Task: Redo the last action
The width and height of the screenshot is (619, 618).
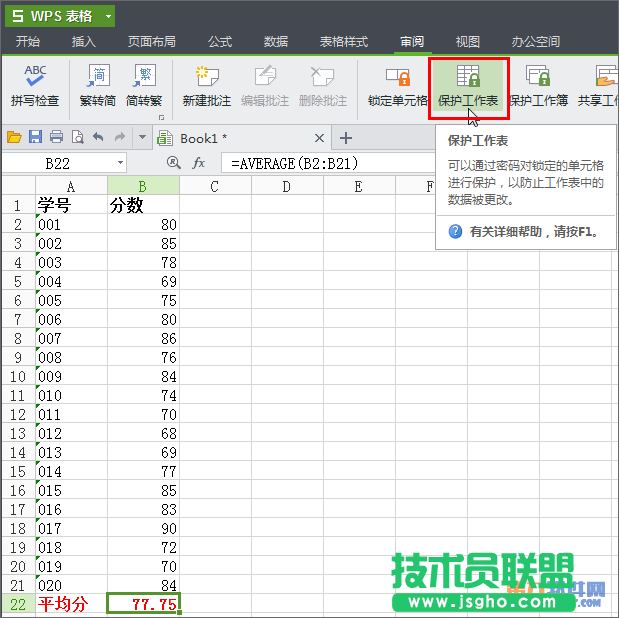Action: tap(119, 137)
